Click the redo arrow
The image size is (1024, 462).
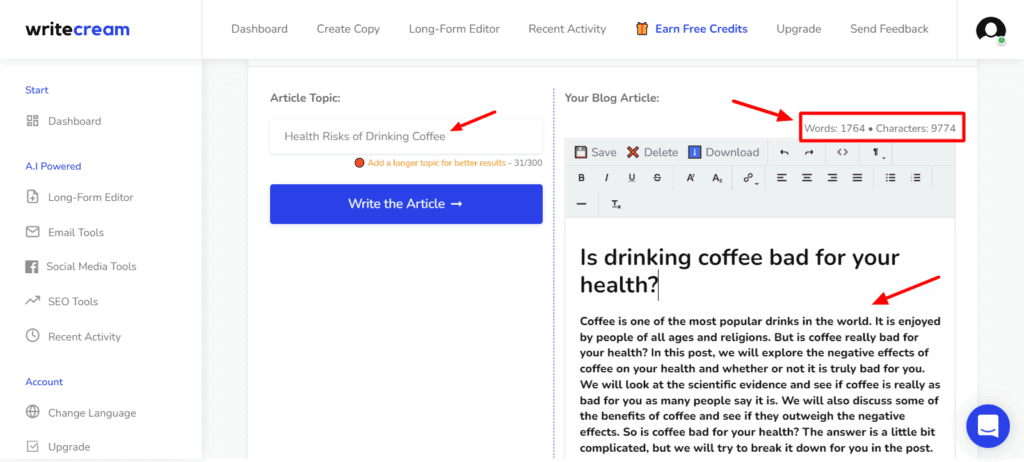(809, 152)
